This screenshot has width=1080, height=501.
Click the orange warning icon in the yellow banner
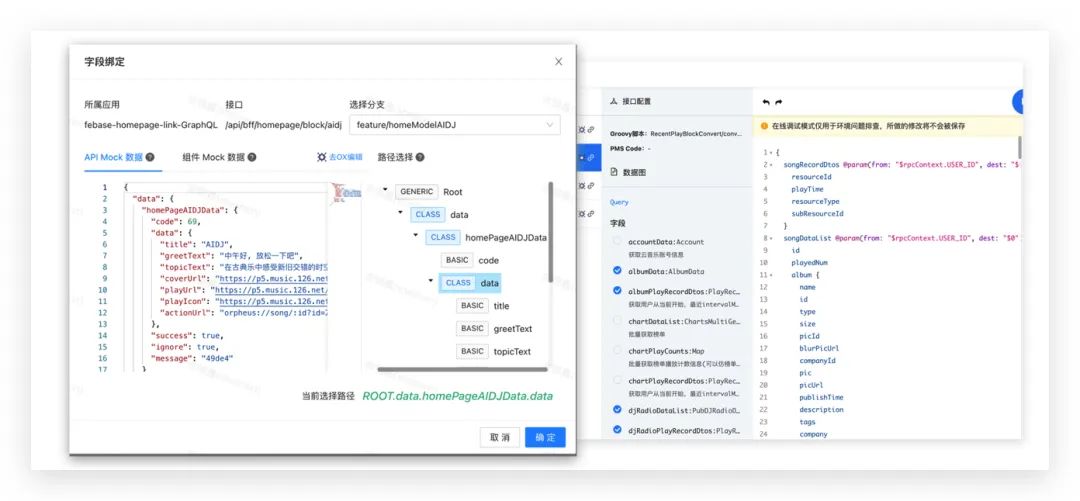point(764,126)
